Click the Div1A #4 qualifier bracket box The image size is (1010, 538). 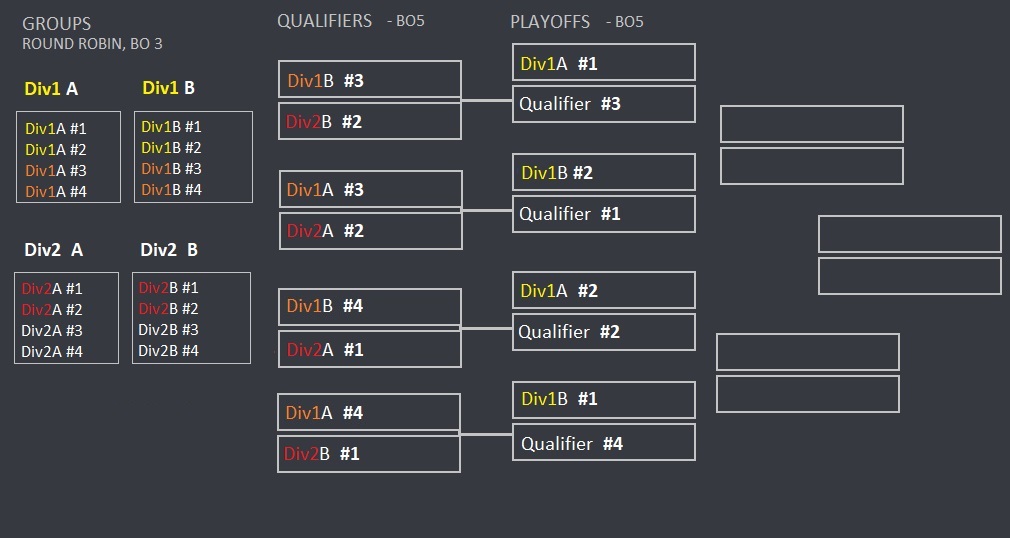point(368,412)
